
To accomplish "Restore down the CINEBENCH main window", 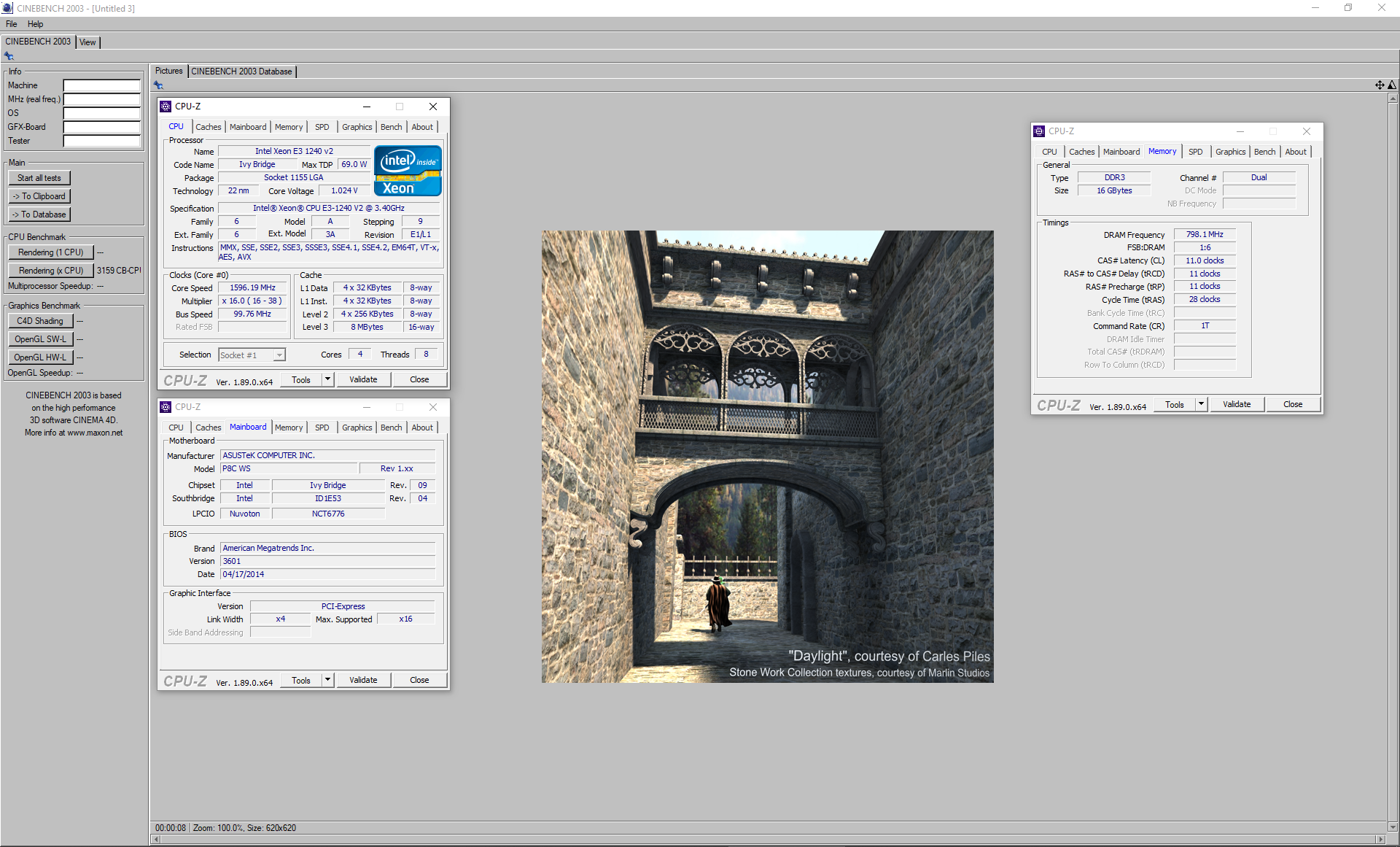I will pos(1348,8).
